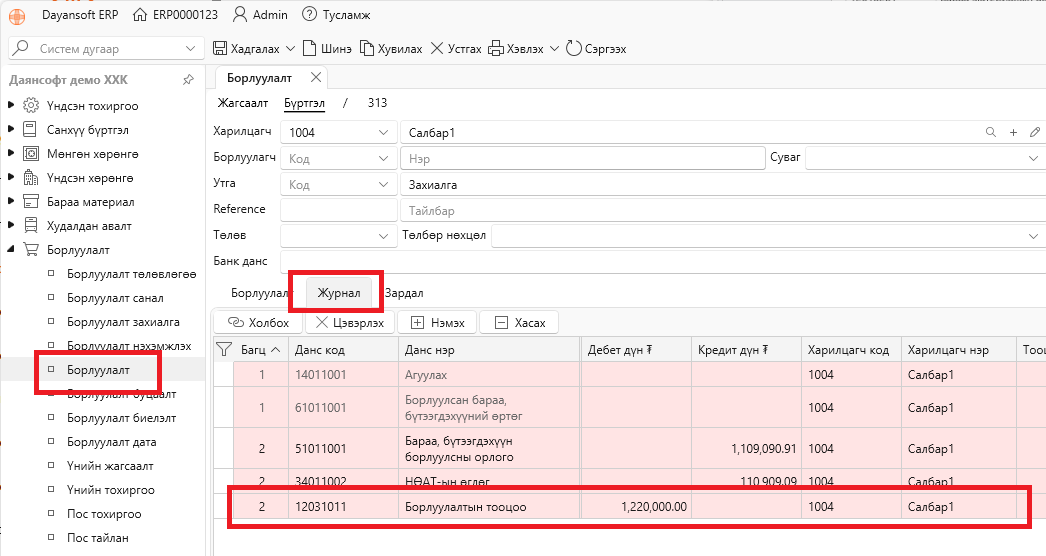Click the Борлуулалт cart icon

31,250
